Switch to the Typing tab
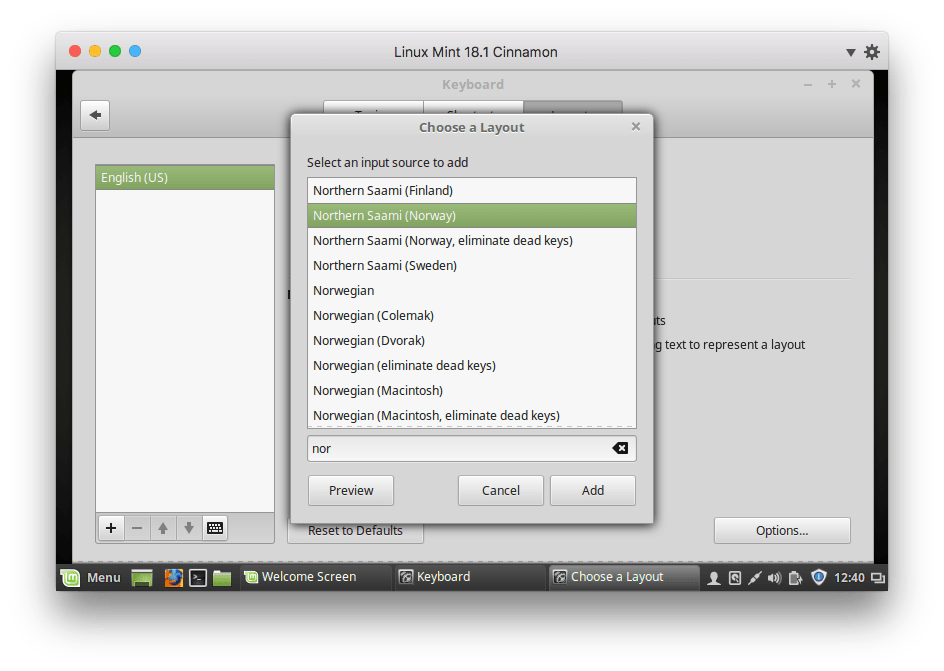The height and width of the screenshot is (671, 944). click(372, 110)
